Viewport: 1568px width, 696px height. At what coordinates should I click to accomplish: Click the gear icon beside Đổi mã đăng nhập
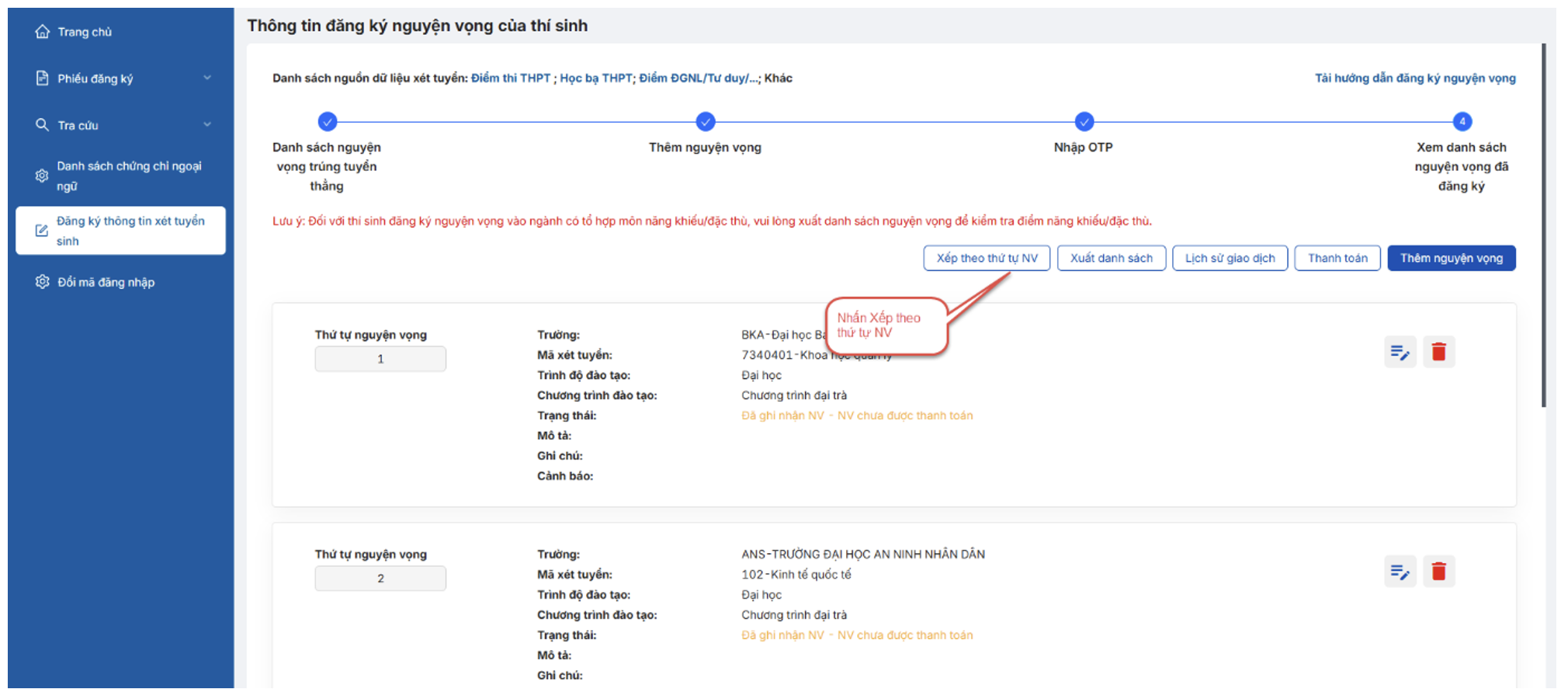coord(43,282)
